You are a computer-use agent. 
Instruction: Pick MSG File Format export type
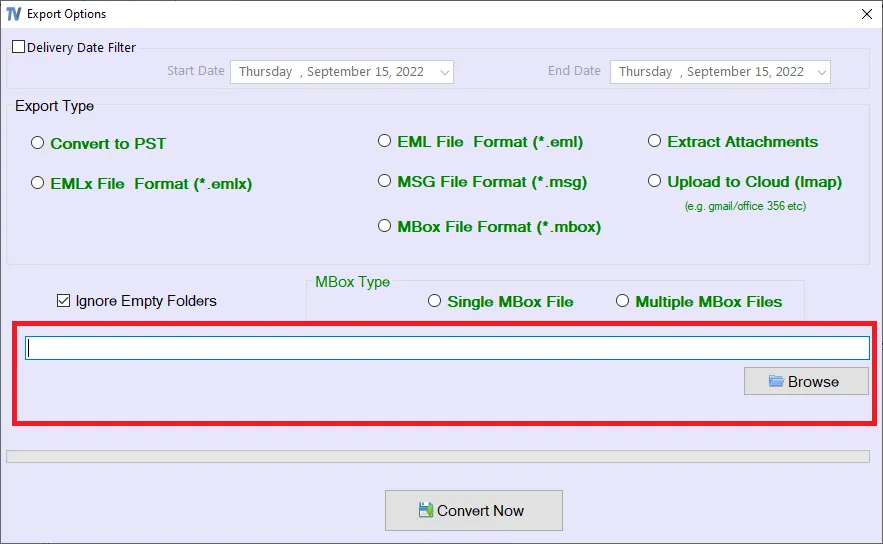tap(384, 181)
